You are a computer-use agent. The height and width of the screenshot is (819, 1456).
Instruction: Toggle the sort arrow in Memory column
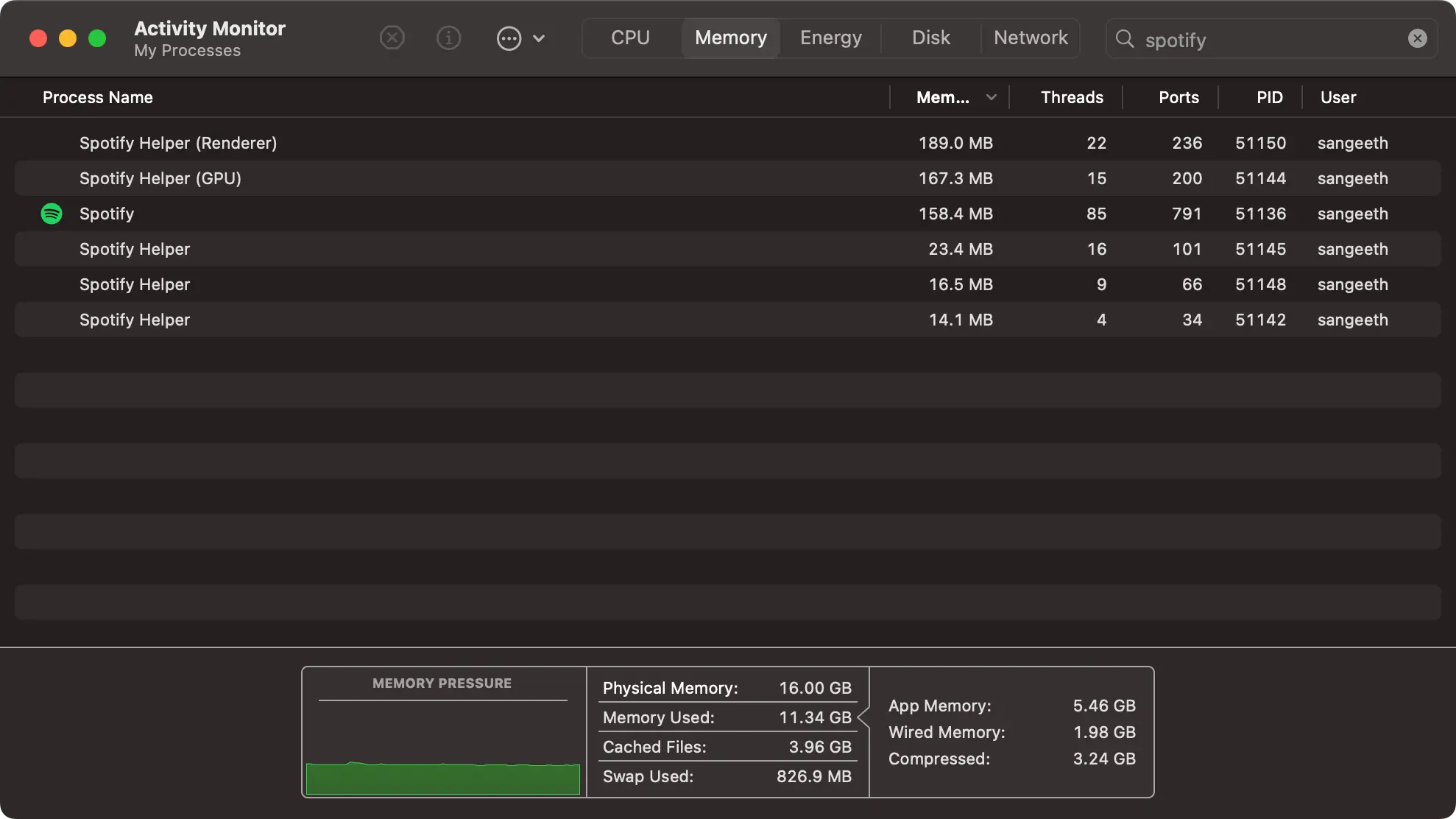click(x=992, y=97)
